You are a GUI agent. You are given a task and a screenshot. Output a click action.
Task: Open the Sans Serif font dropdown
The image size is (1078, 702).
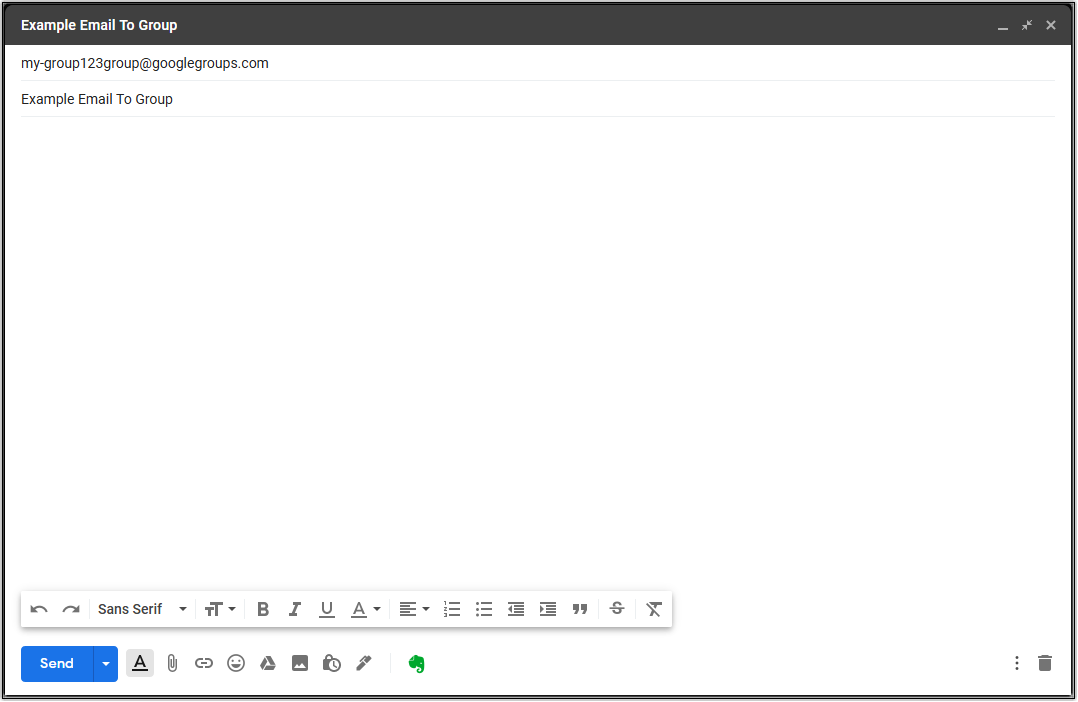140,609
